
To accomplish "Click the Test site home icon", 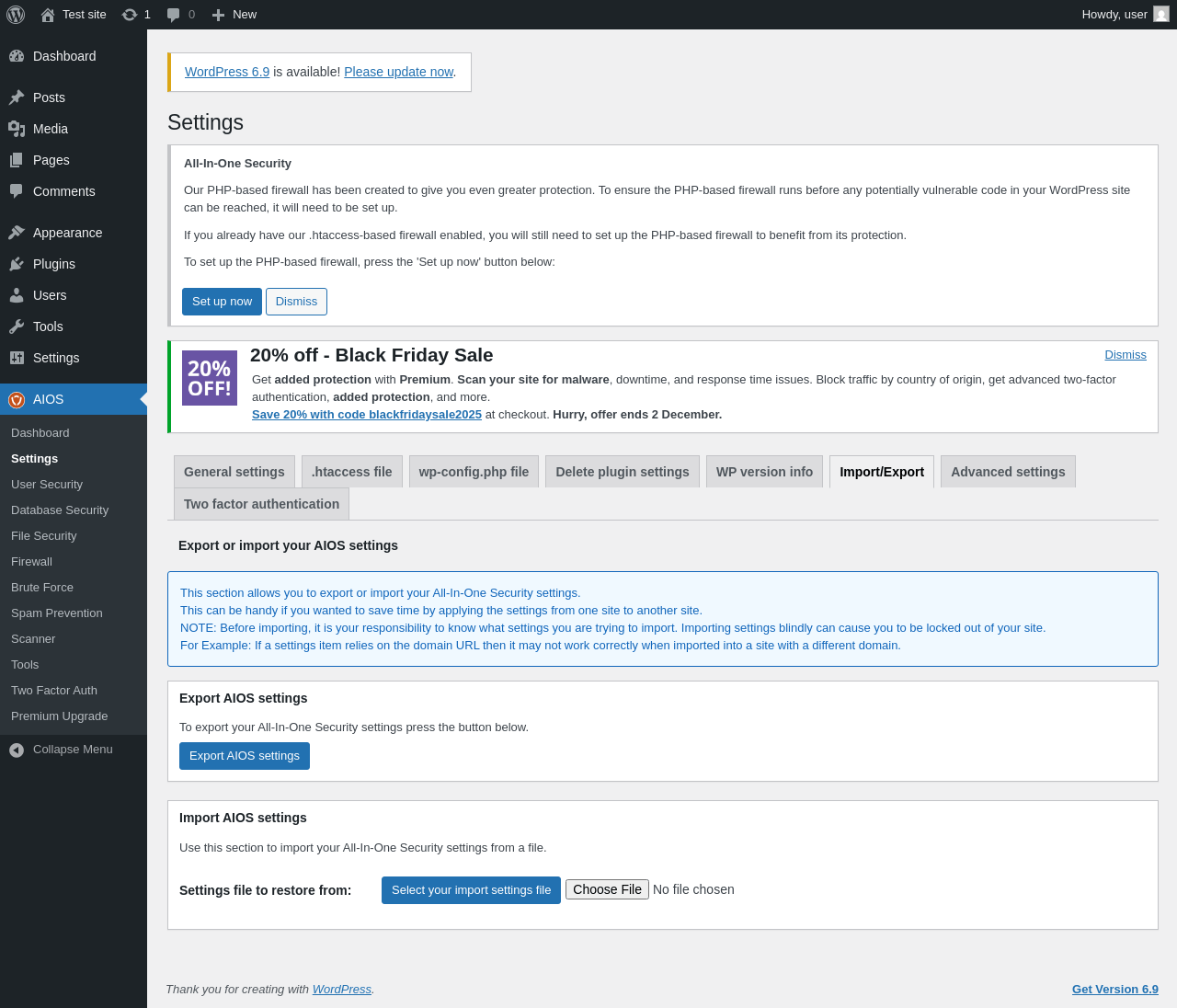I will click(48, 15).
